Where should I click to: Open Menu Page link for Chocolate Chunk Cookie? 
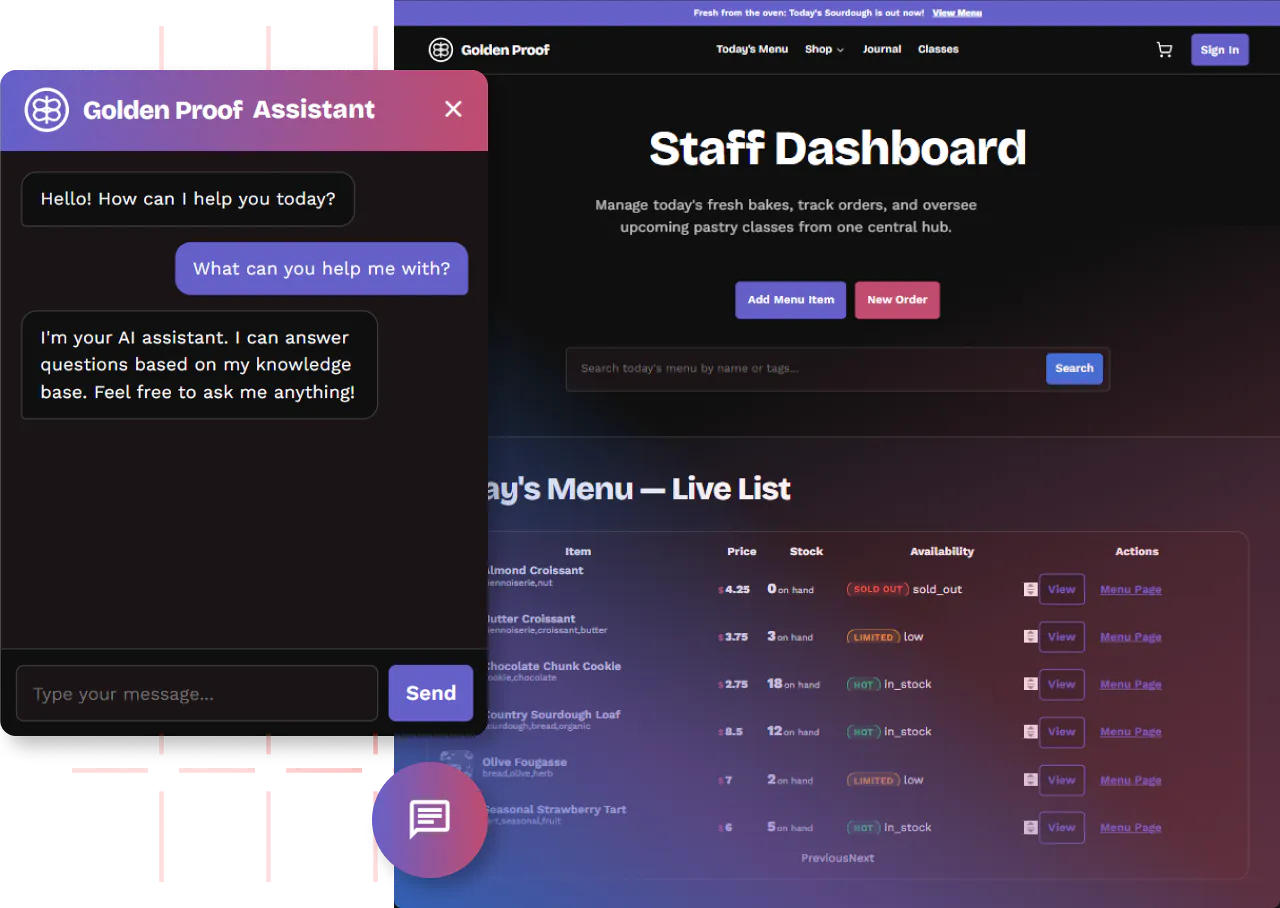pos(1131,684)
